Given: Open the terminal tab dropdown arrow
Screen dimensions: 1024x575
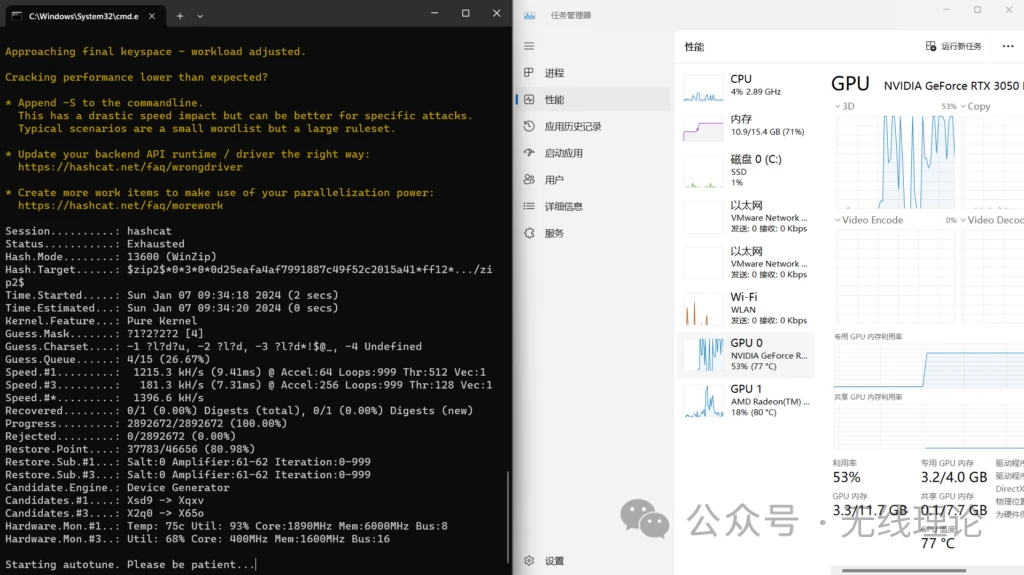Looking at the screenshot, I should [x=200, y=16].
